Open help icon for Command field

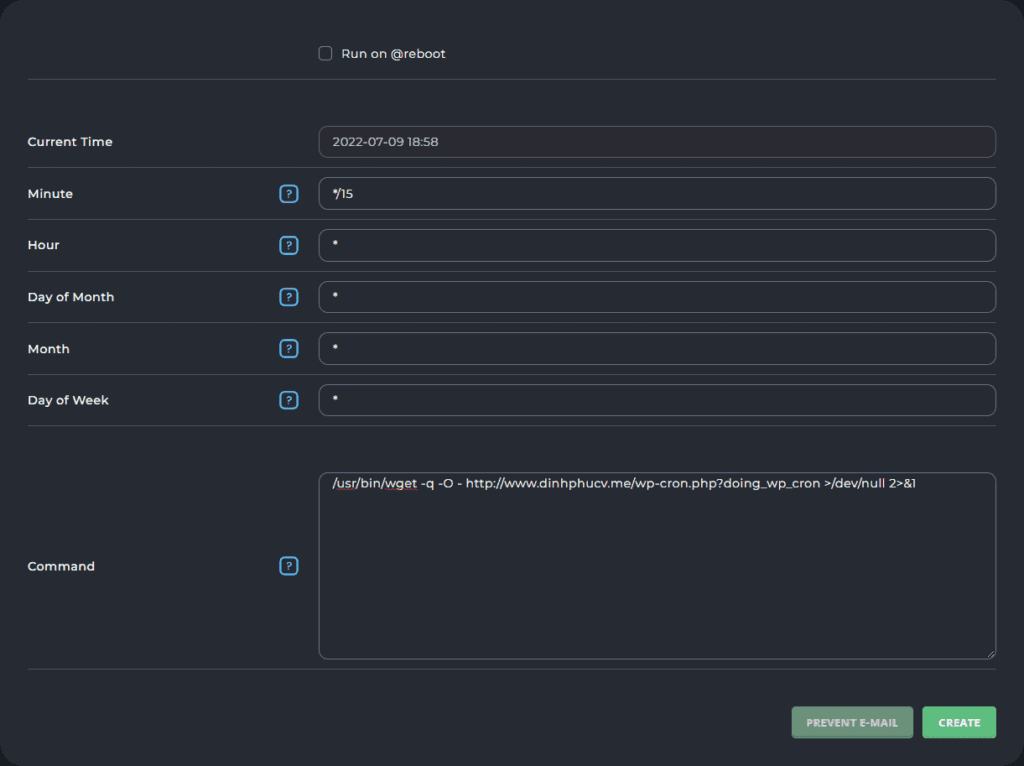(x=289, y=566)
